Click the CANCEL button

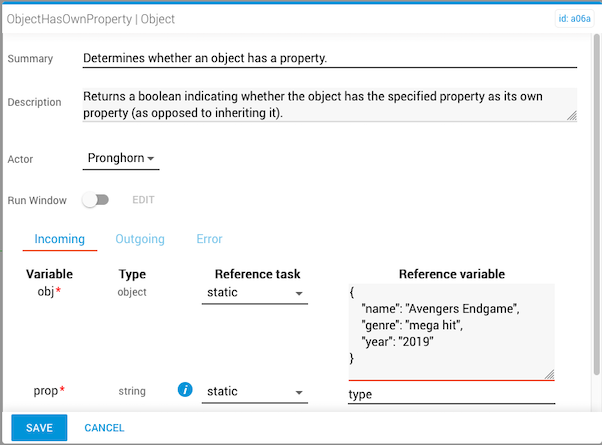(104, 428)
